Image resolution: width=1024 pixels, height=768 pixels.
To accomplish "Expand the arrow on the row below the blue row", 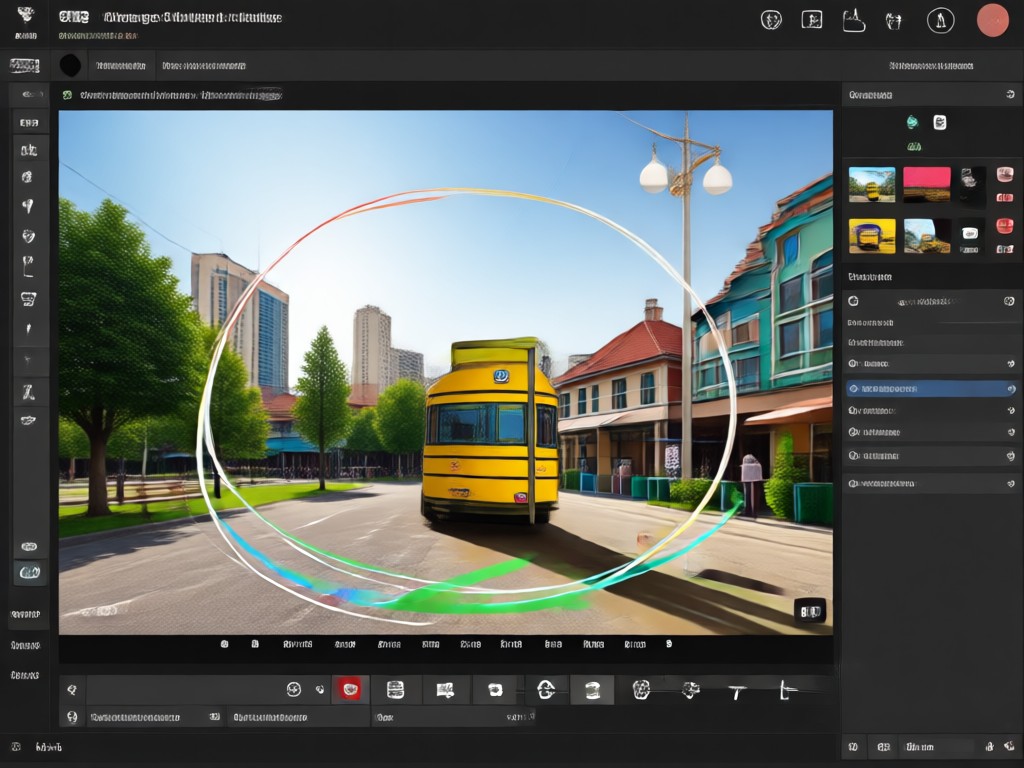I will (1011, 411).
